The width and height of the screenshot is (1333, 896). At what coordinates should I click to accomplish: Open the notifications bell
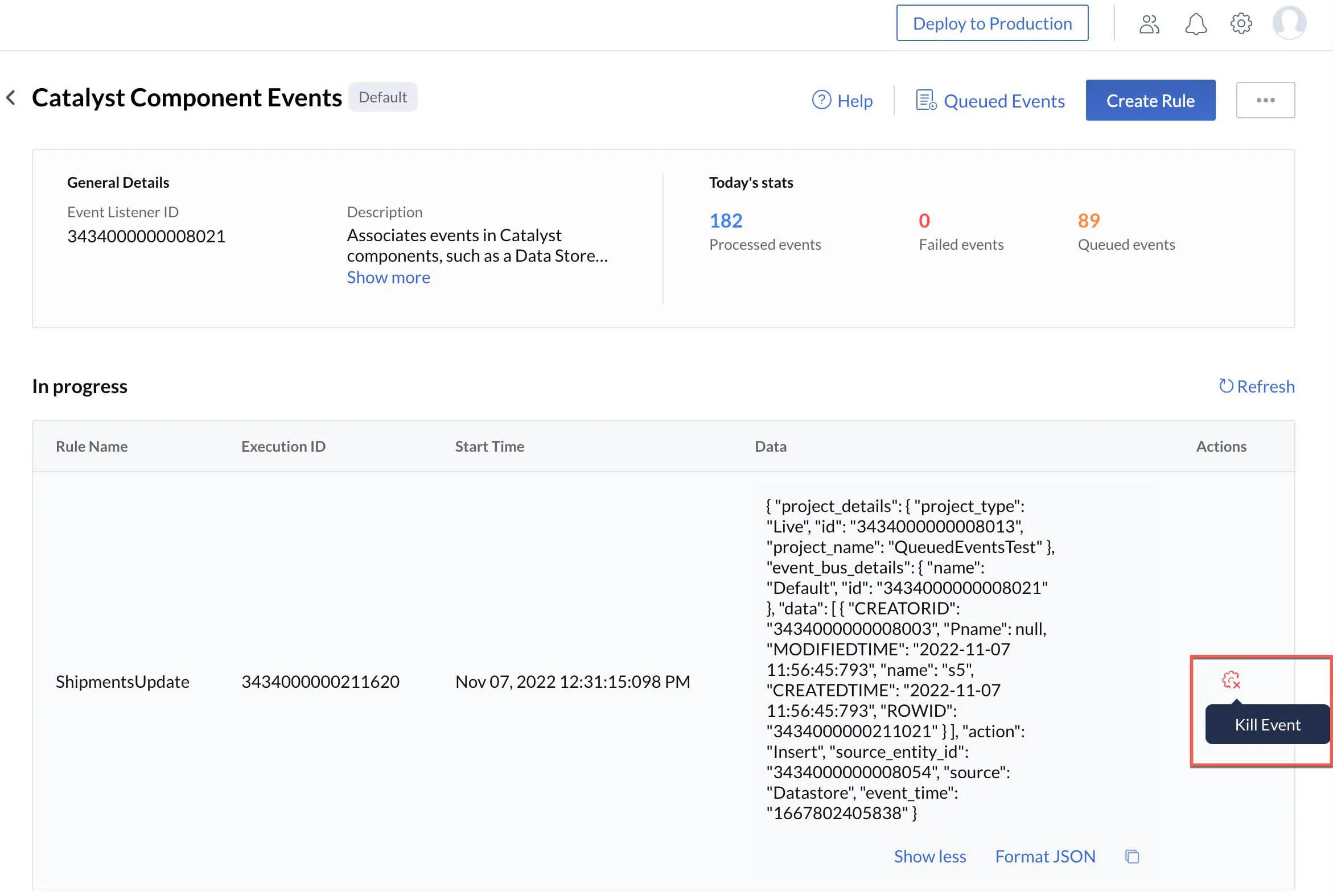1195,24
